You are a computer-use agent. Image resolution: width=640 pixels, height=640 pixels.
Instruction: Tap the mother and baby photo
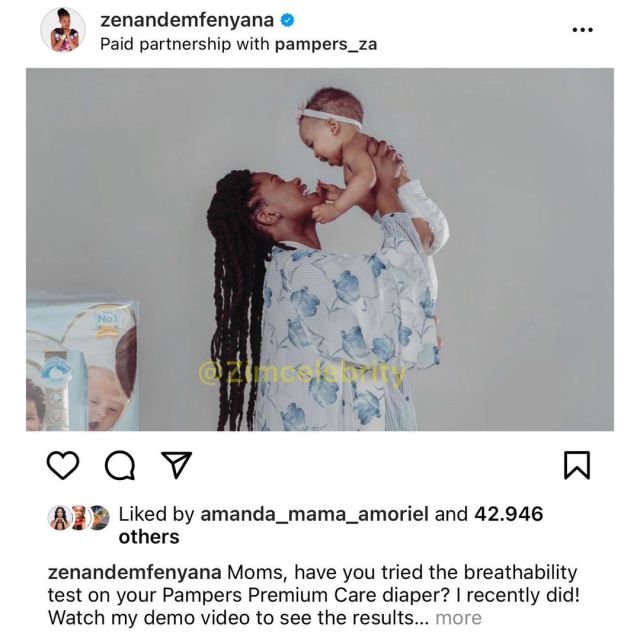click(x=320, y=249)
